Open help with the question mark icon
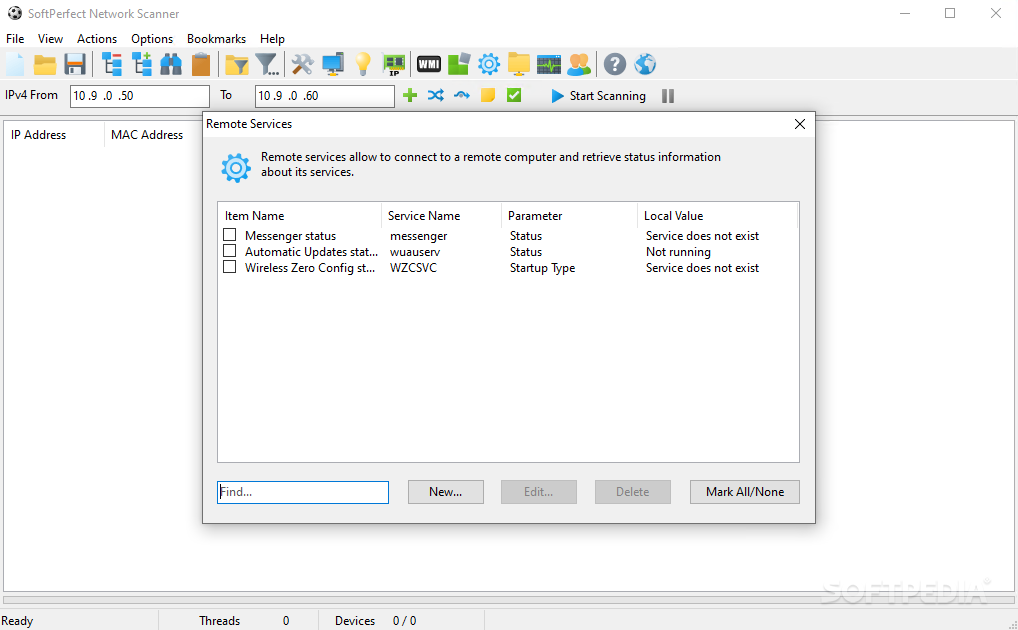 tap(615, 64)
